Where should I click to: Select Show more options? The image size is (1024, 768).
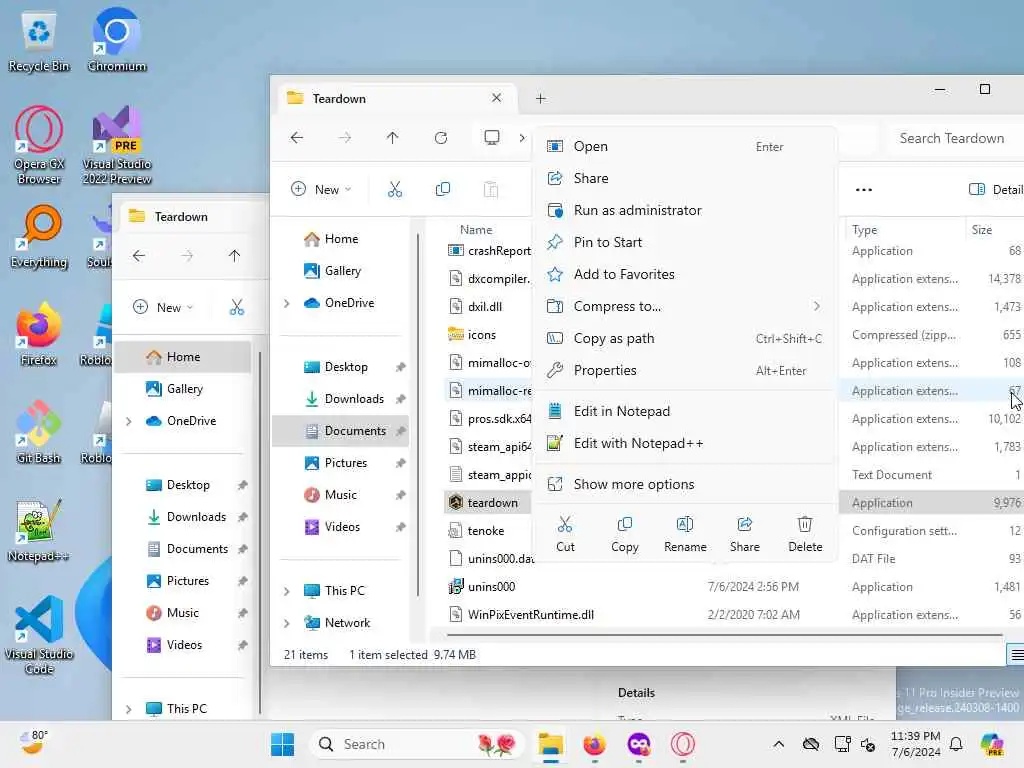(x=684, y=484)
